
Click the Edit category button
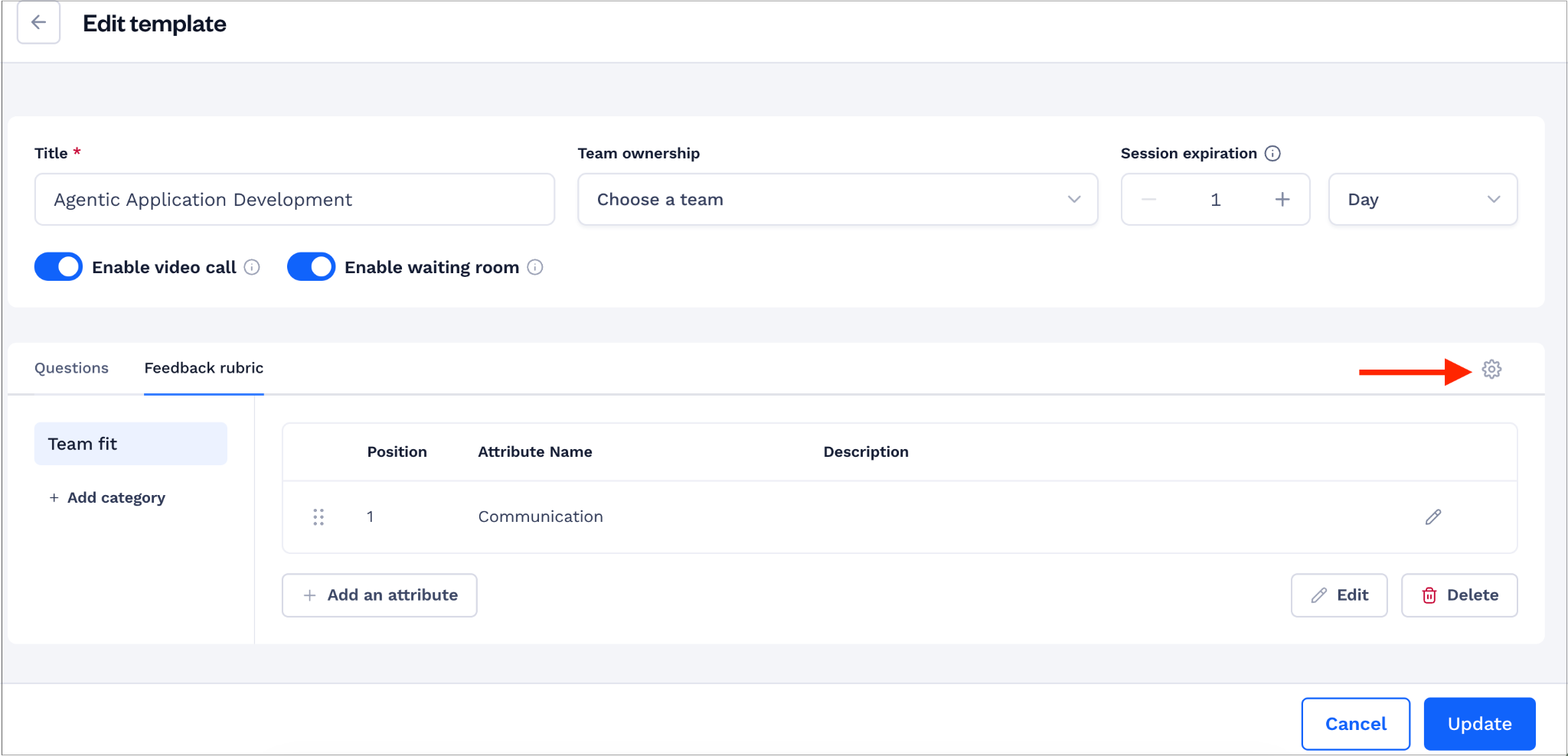pyautogui.click(x=1339, y=595)
